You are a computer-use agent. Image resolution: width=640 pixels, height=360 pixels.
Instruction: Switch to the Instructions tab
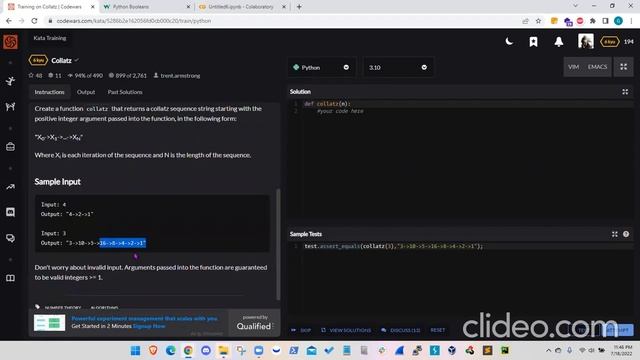[x=49, y=92]
